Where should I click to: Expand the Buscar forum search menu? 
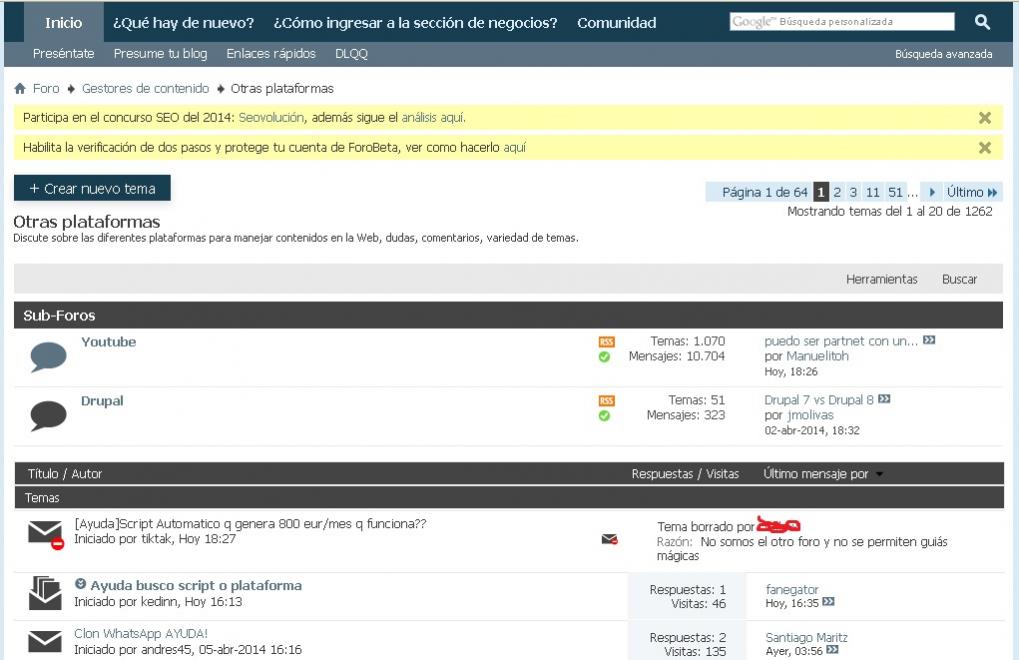point(959,279)
